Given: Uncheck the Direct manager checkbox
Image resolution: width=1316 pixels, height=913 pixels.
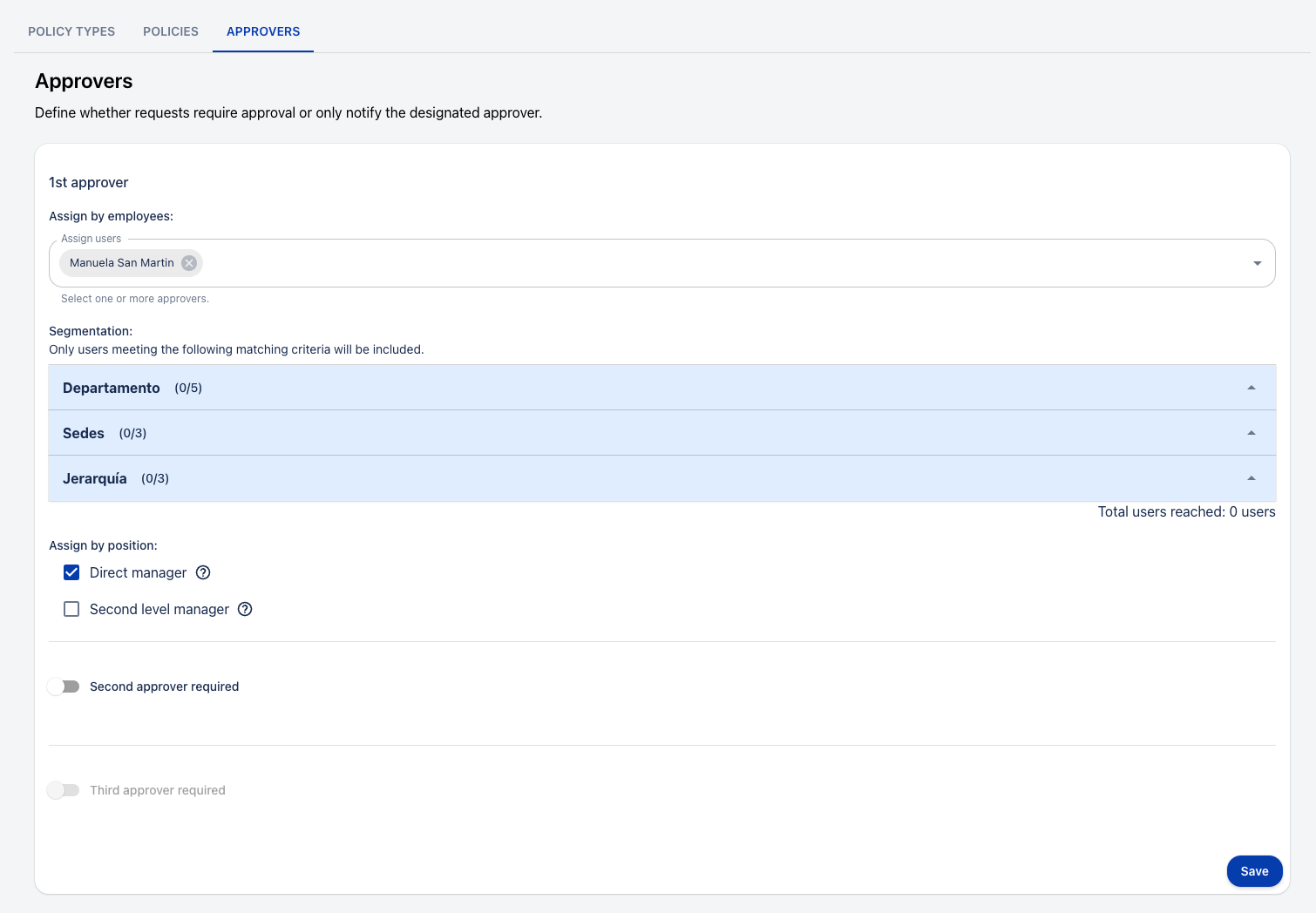Looking at the screenshot, I should click(x=71, y=572).
